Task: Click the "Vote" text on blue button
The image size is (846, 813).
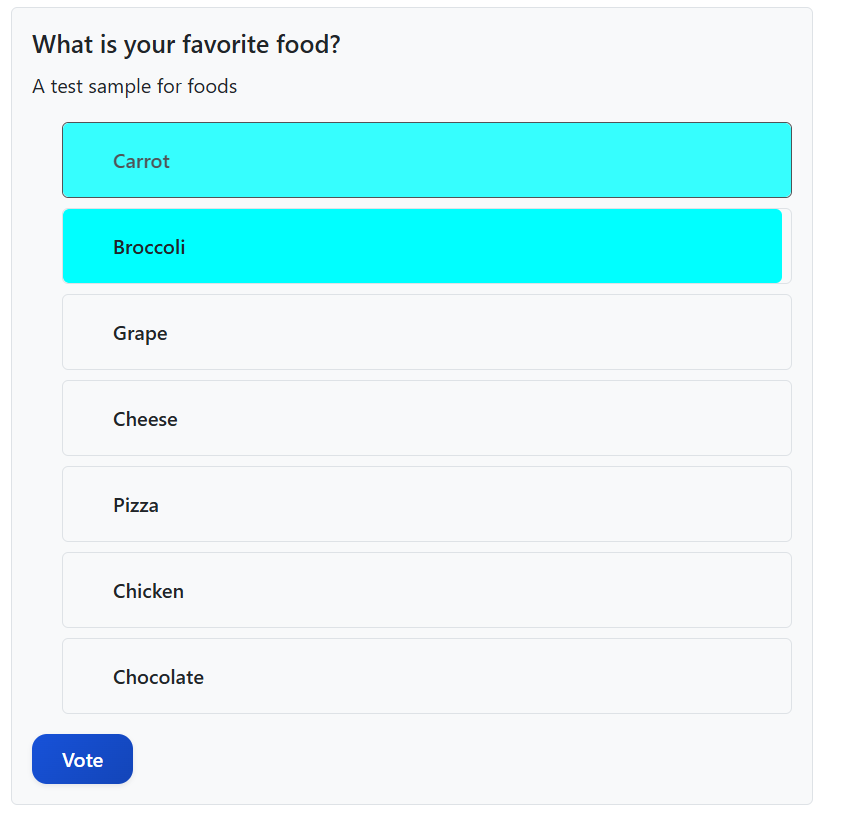Action: point(82,760)
